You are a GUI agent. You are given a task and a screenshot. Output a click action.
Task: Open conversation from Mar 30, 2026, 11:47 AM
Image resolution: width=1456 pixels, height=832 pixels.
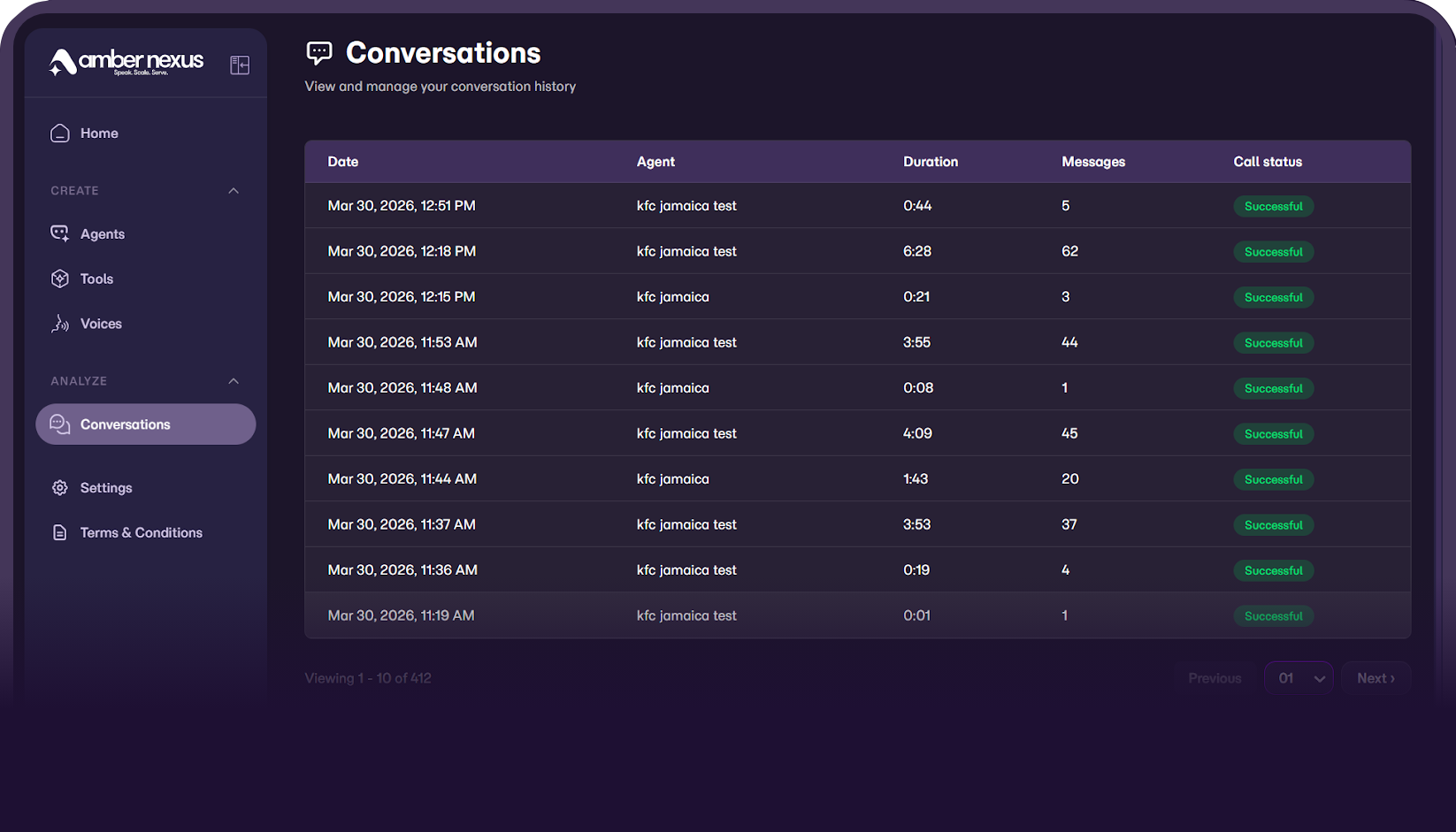click(858, 433)
